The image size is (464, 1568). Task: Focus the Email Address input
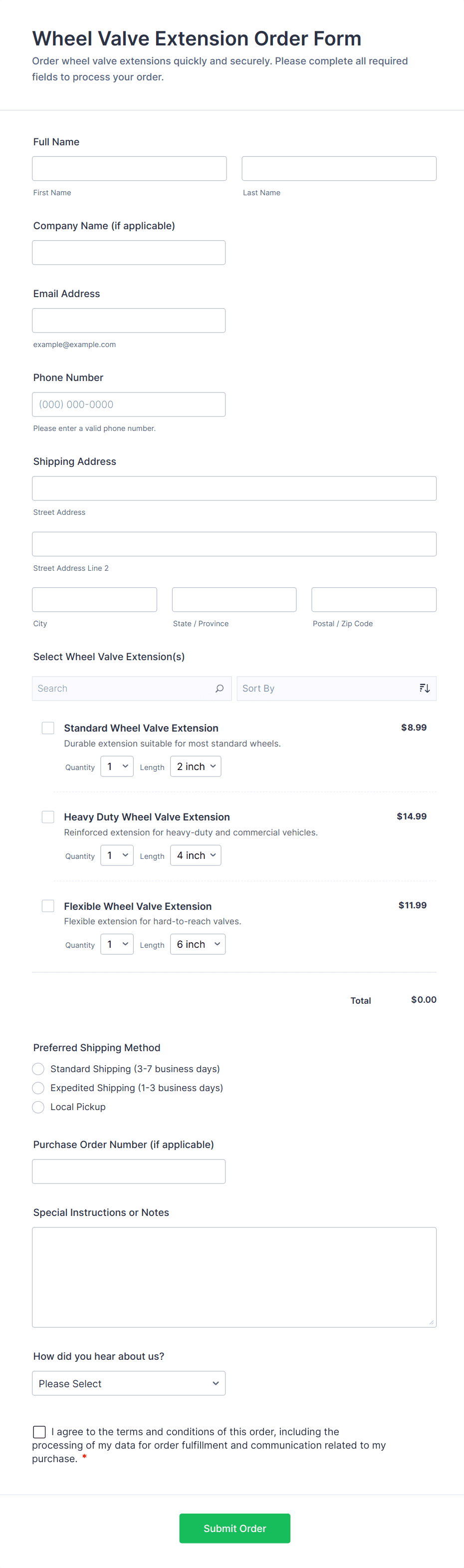point(128,320)
